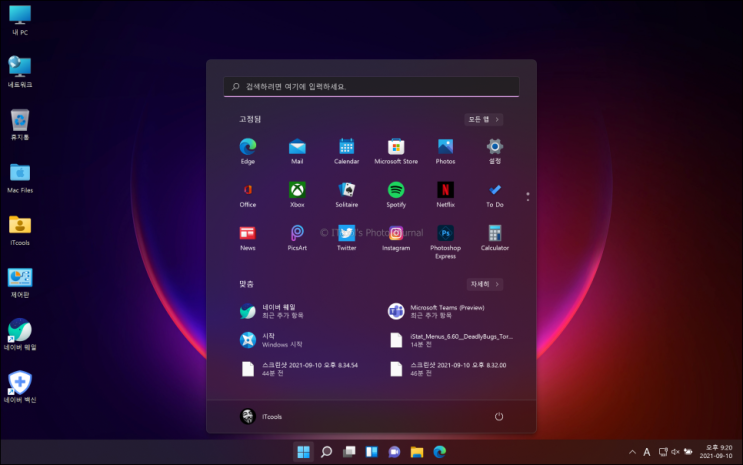This screenshot has height=465, width=743.
Task: Click the volume icon in system tray
Action: pyautogui.click(x=675, y=452)
